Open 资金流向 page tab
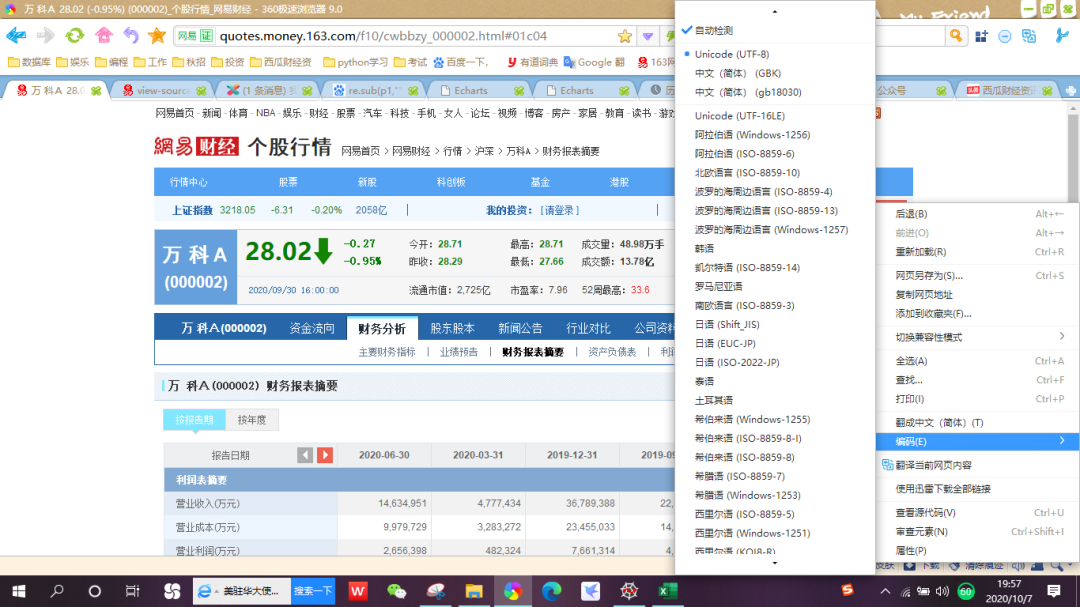The height and width of the screenshot is (607, 1080). 312,329
